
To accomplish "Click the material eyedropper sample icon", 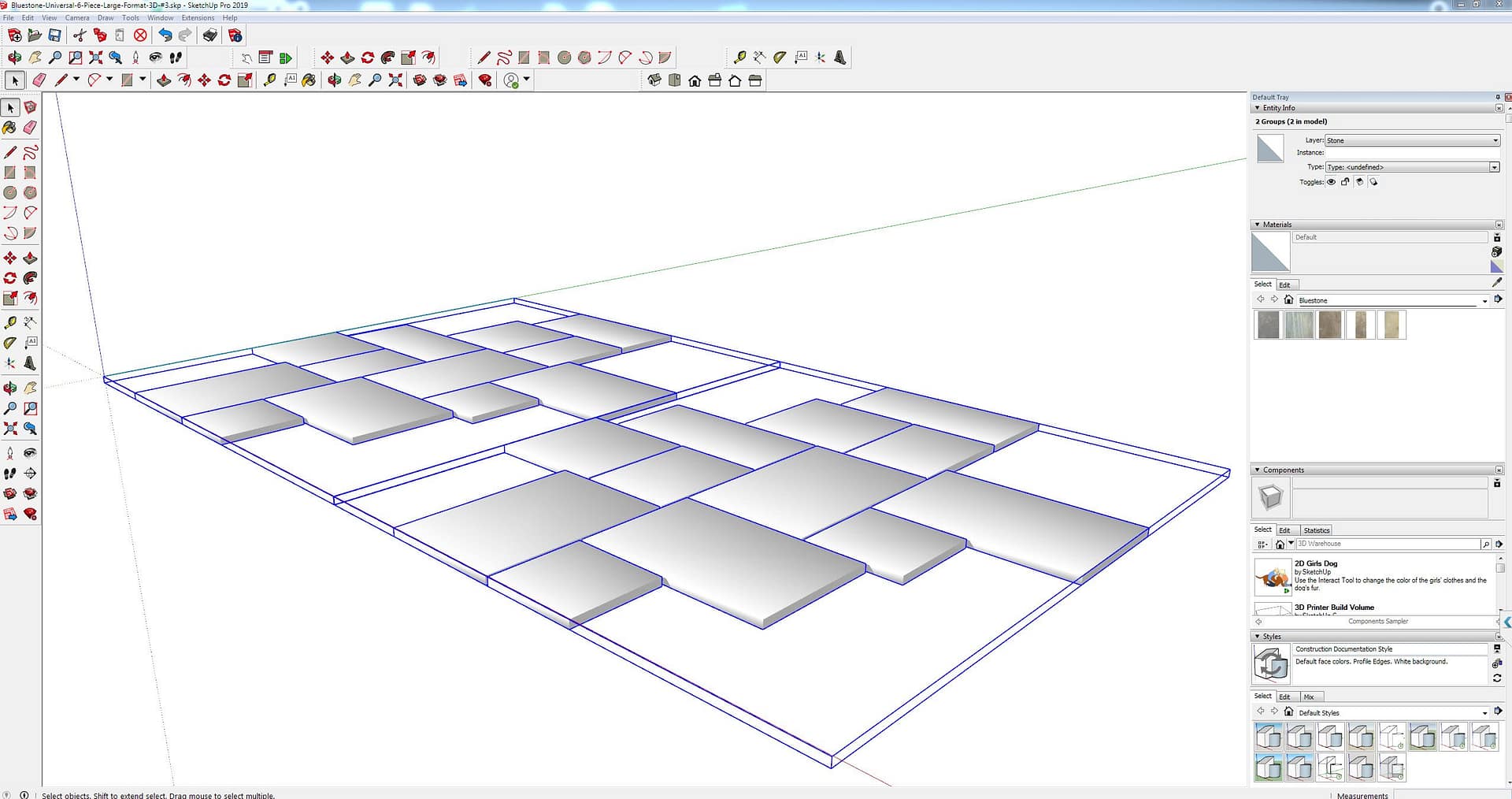I will 1496,282.
